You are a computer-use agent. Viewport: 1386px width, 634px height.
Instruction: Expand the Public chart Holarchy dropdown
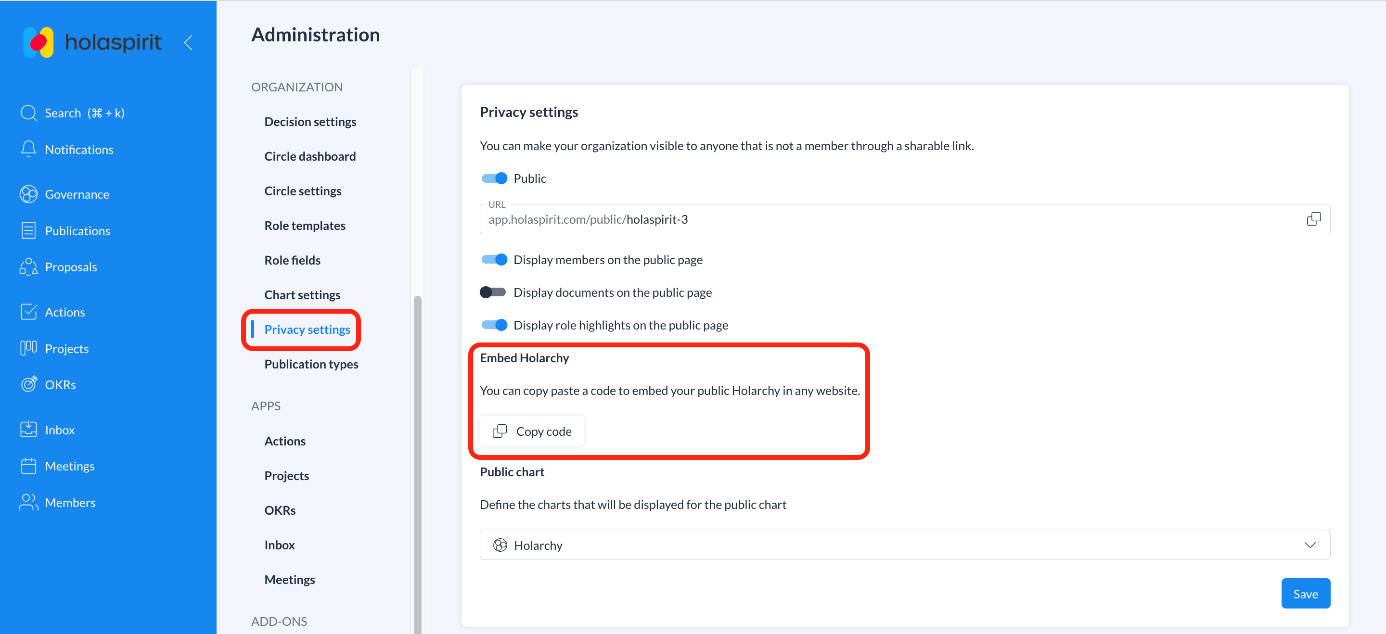(x=905, y=545)
